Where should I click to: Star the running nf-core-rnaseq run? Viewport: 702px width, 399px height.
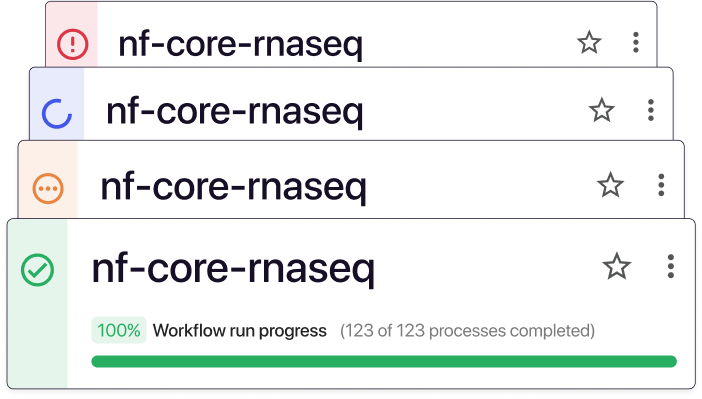pos(601,110)
